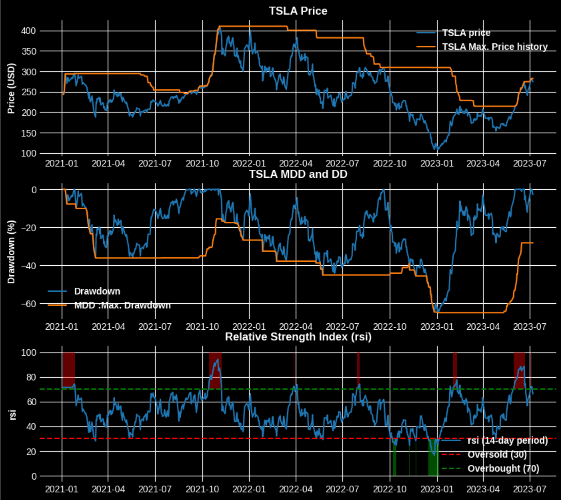561x500 pixels.
Task: Click the 100 tick on the Price (USD) axis
Action: 28,154
